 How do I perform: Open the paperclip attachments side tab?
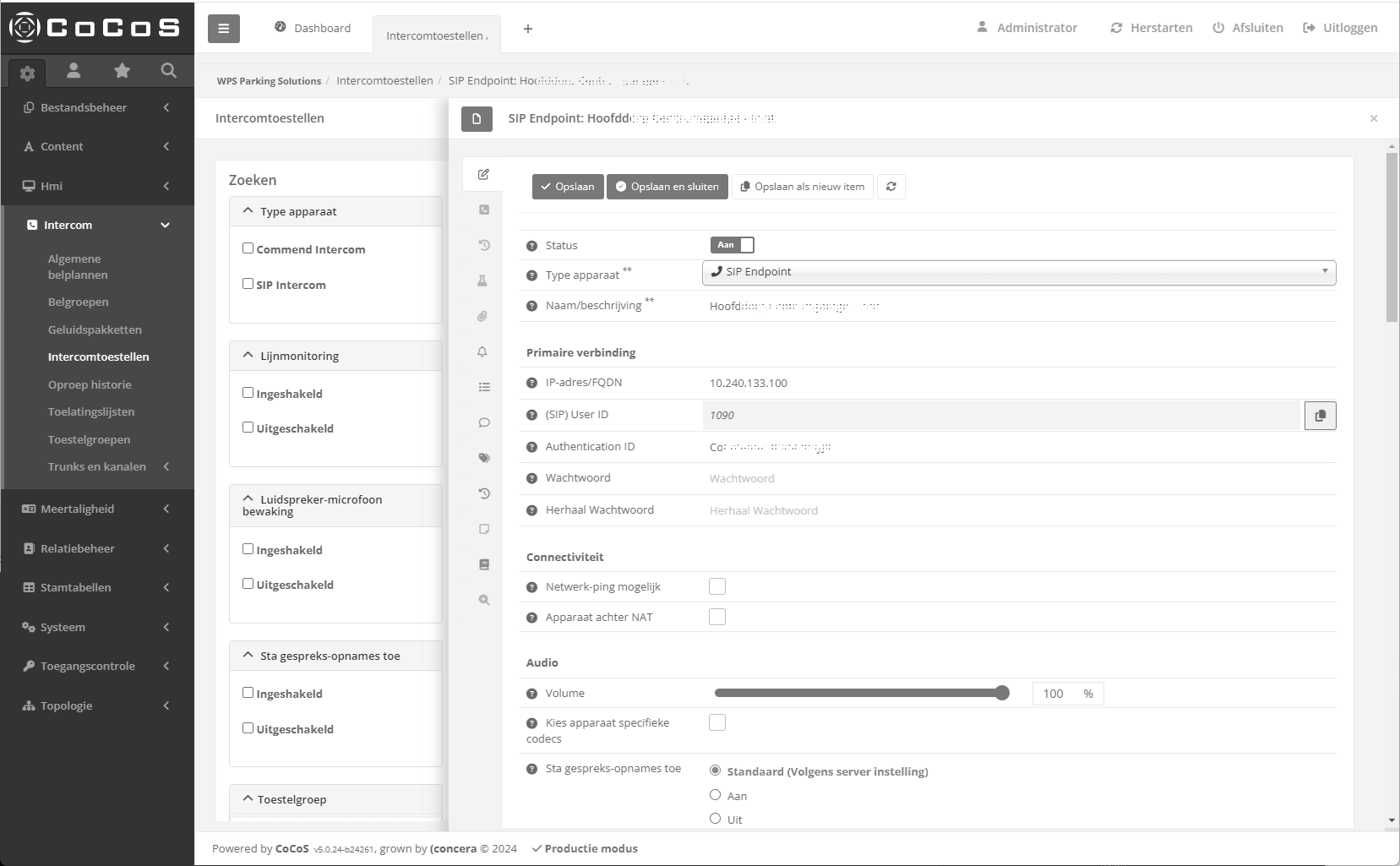(x=483, y=316)
